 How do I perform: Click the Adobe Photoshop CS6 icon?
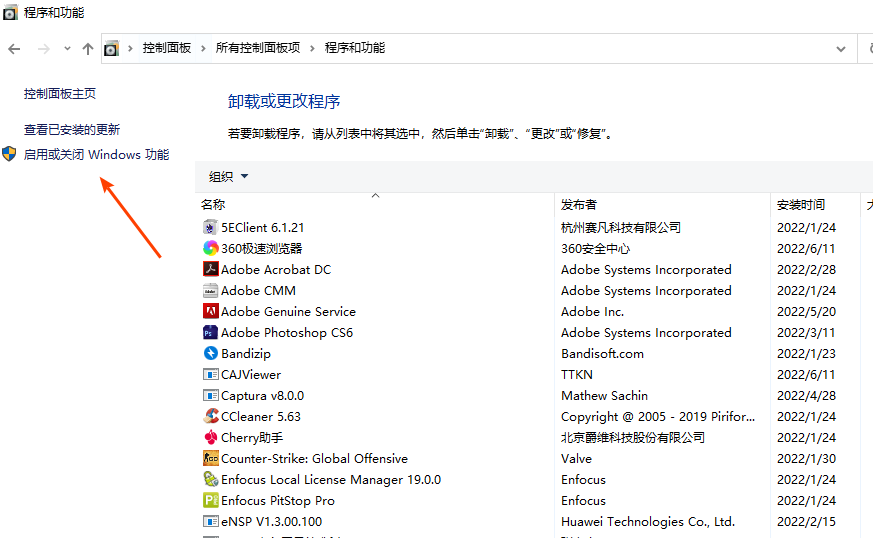point(210,332)
